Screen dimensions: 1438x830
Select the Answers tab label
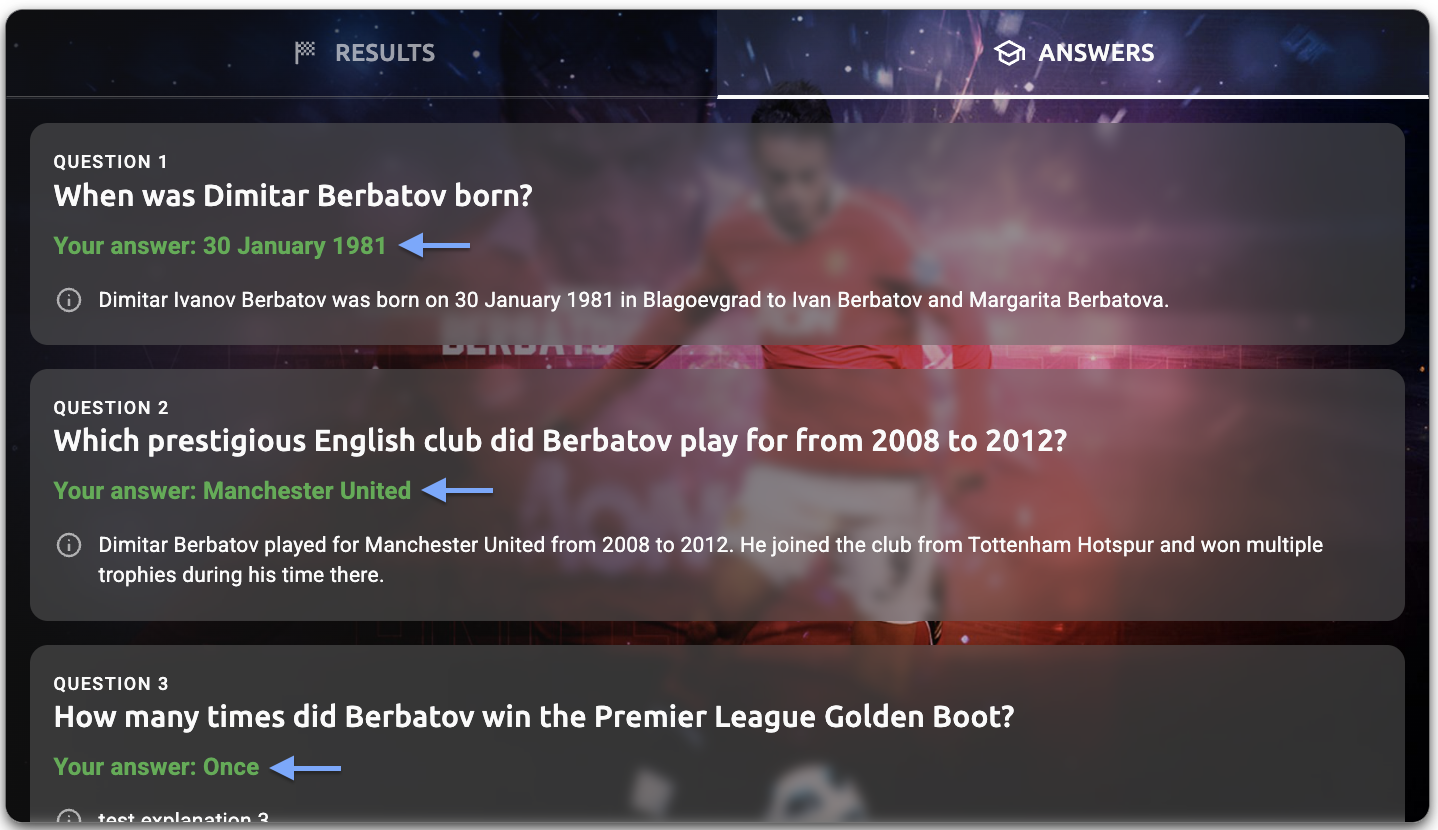coord(1096,53)
